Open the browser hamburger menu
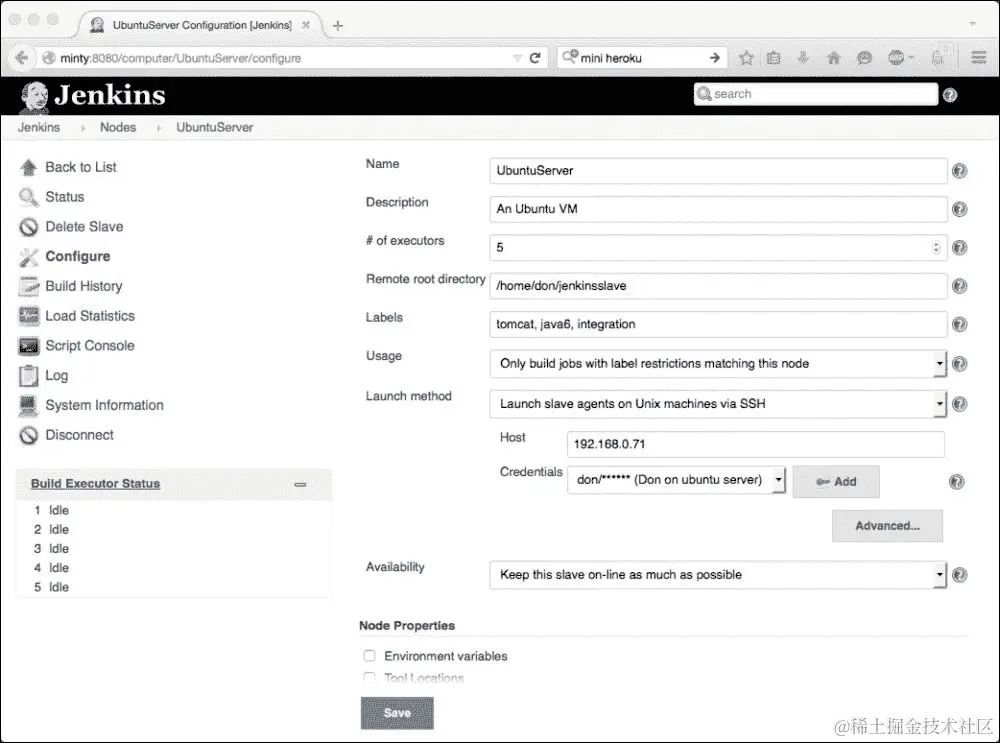1000x743 pixels. pos(978,58)
